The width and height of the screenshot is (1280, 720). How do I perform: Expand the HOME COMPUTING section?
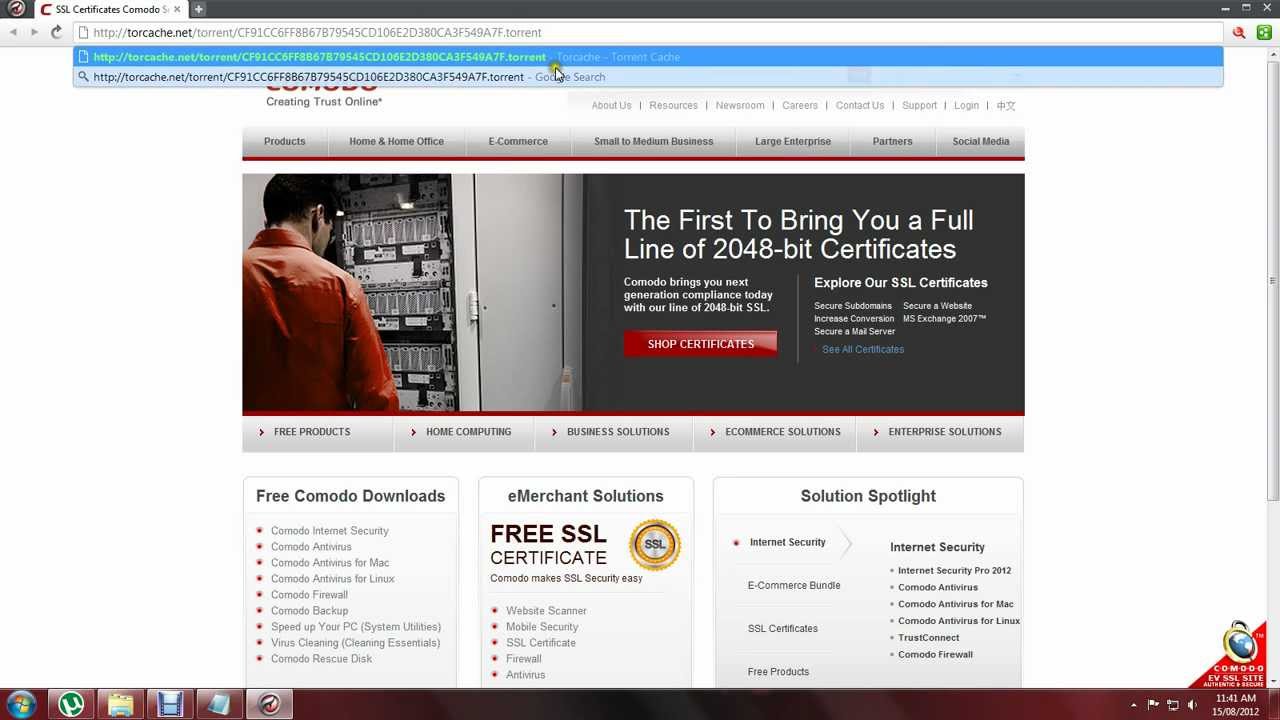click(468, 432)
